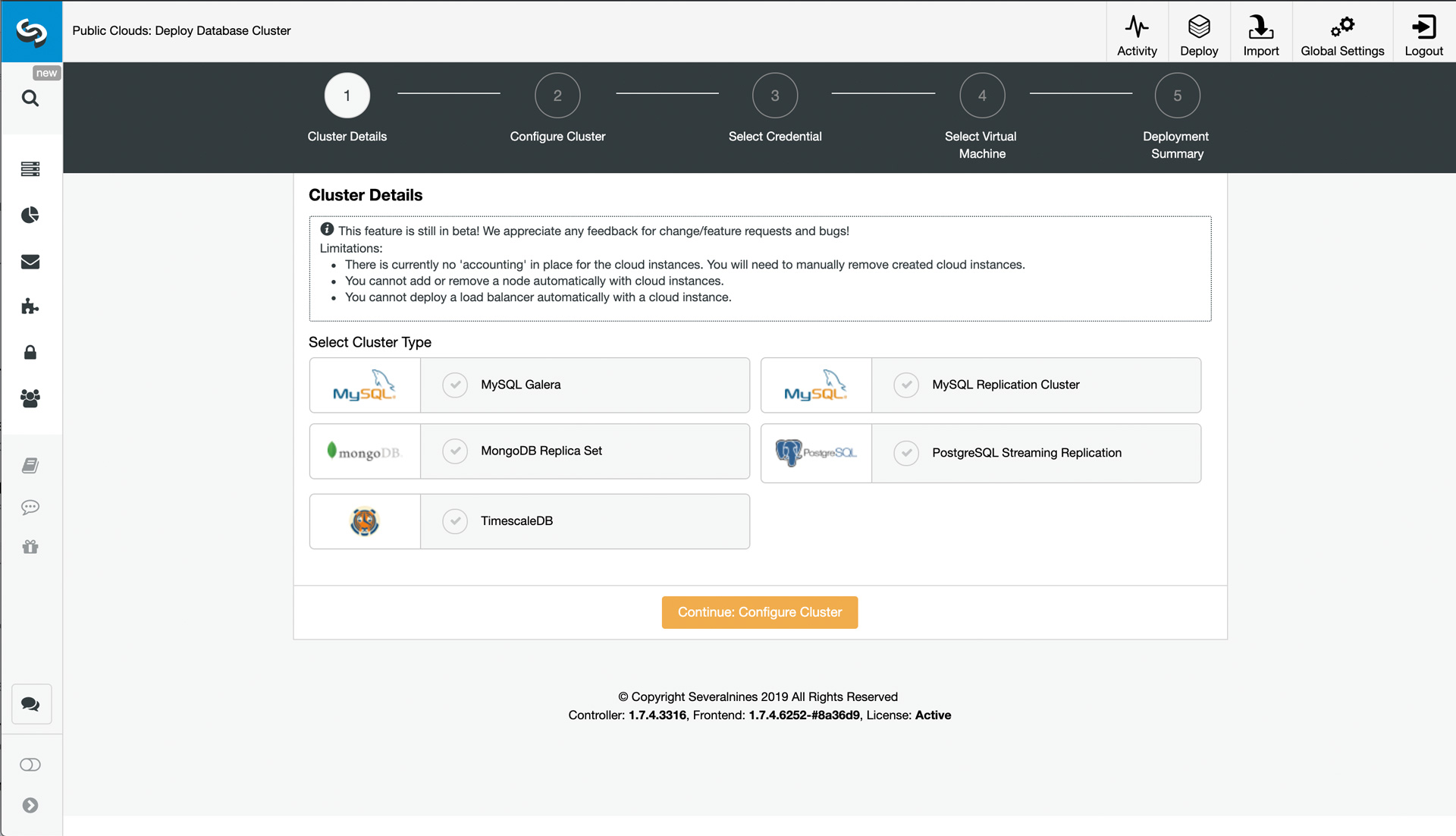Click the MongoDB Replica Set label

click(x=541, y=451)
